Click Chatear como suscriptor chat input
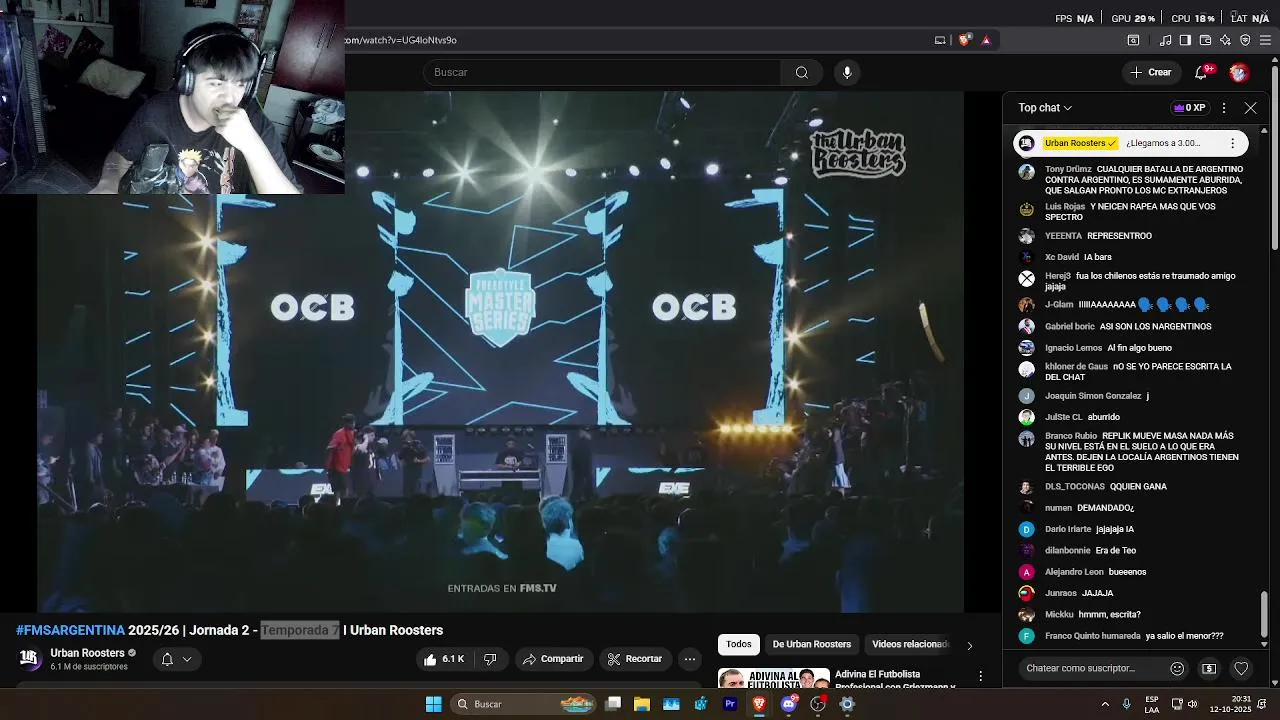This screenshot has height=720, width=1280. [1090, 668]
